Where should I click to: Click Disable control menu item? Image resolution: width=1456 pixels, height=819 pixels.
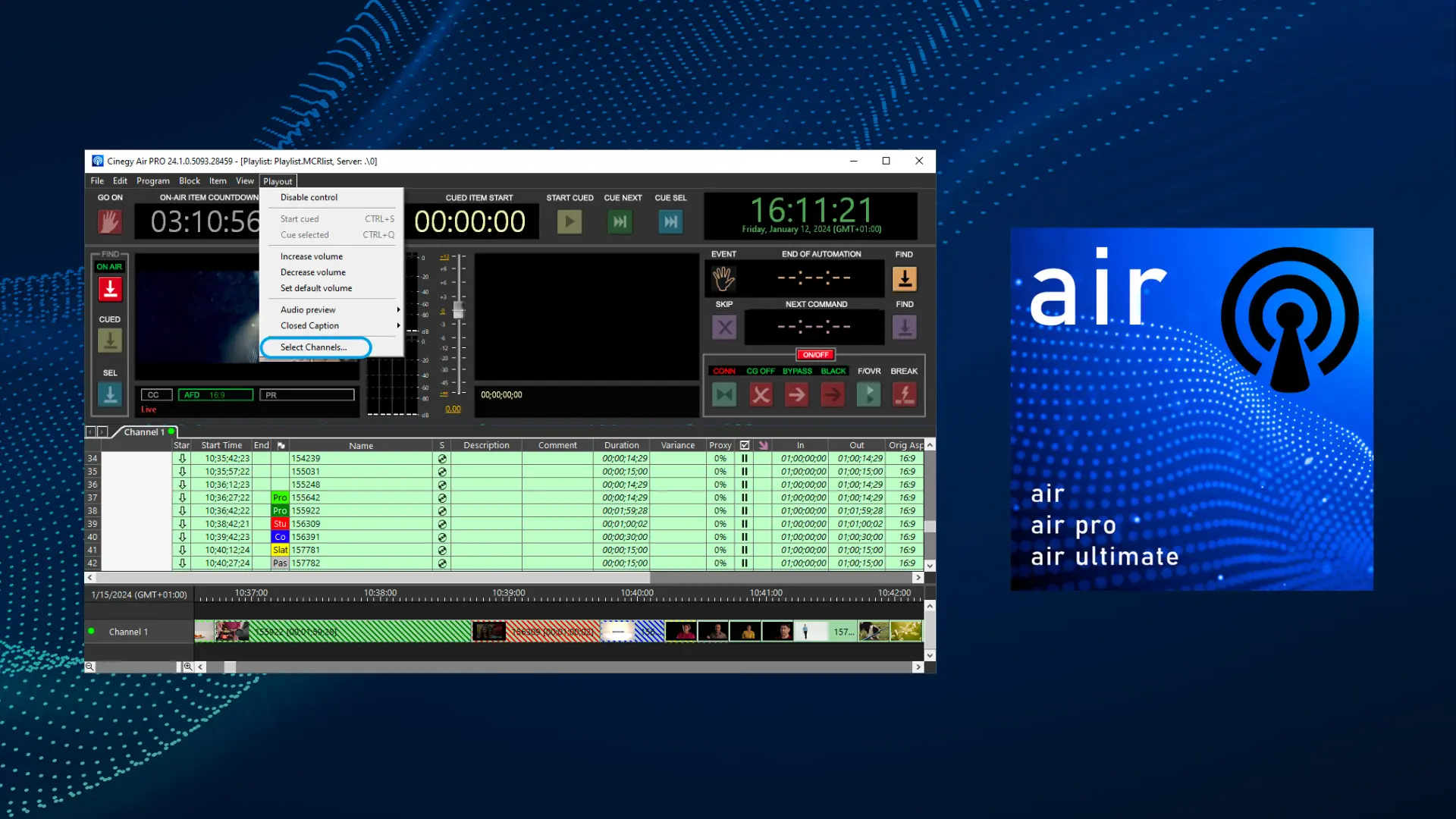[x=309, y=197]
